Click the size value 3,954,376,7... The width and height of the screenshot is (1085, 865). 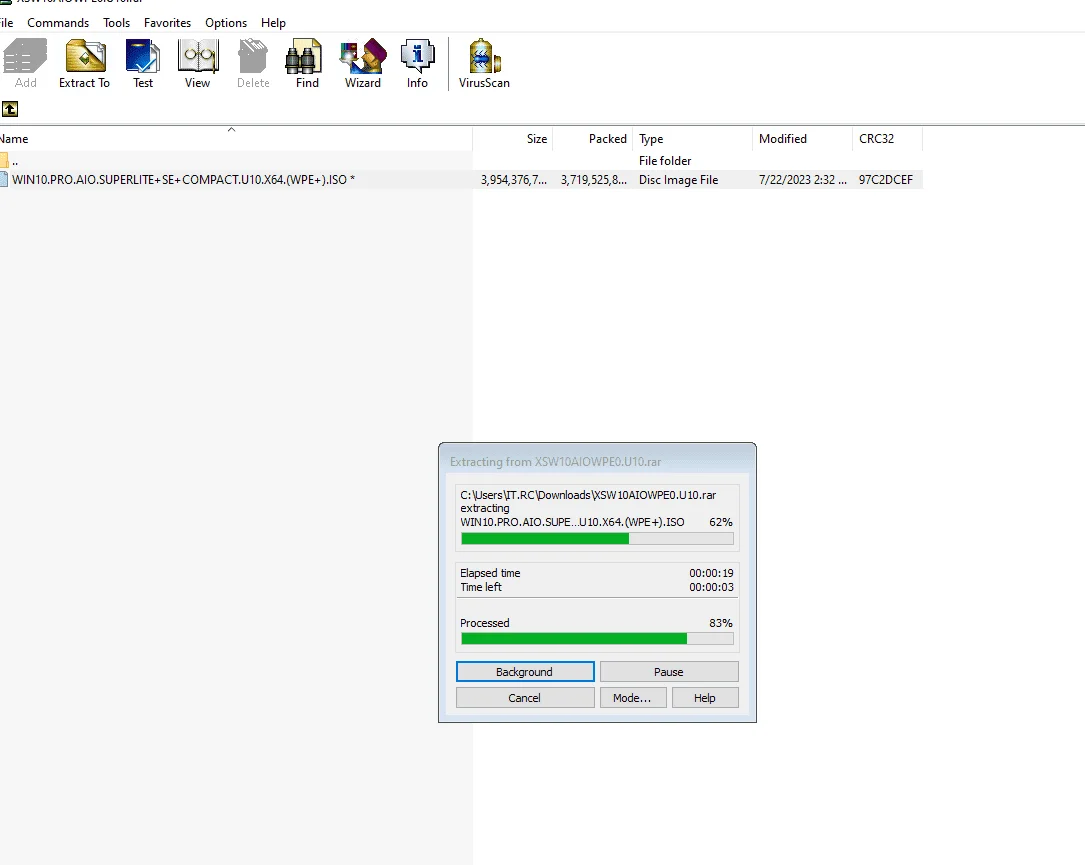click(x=513, y=179)
